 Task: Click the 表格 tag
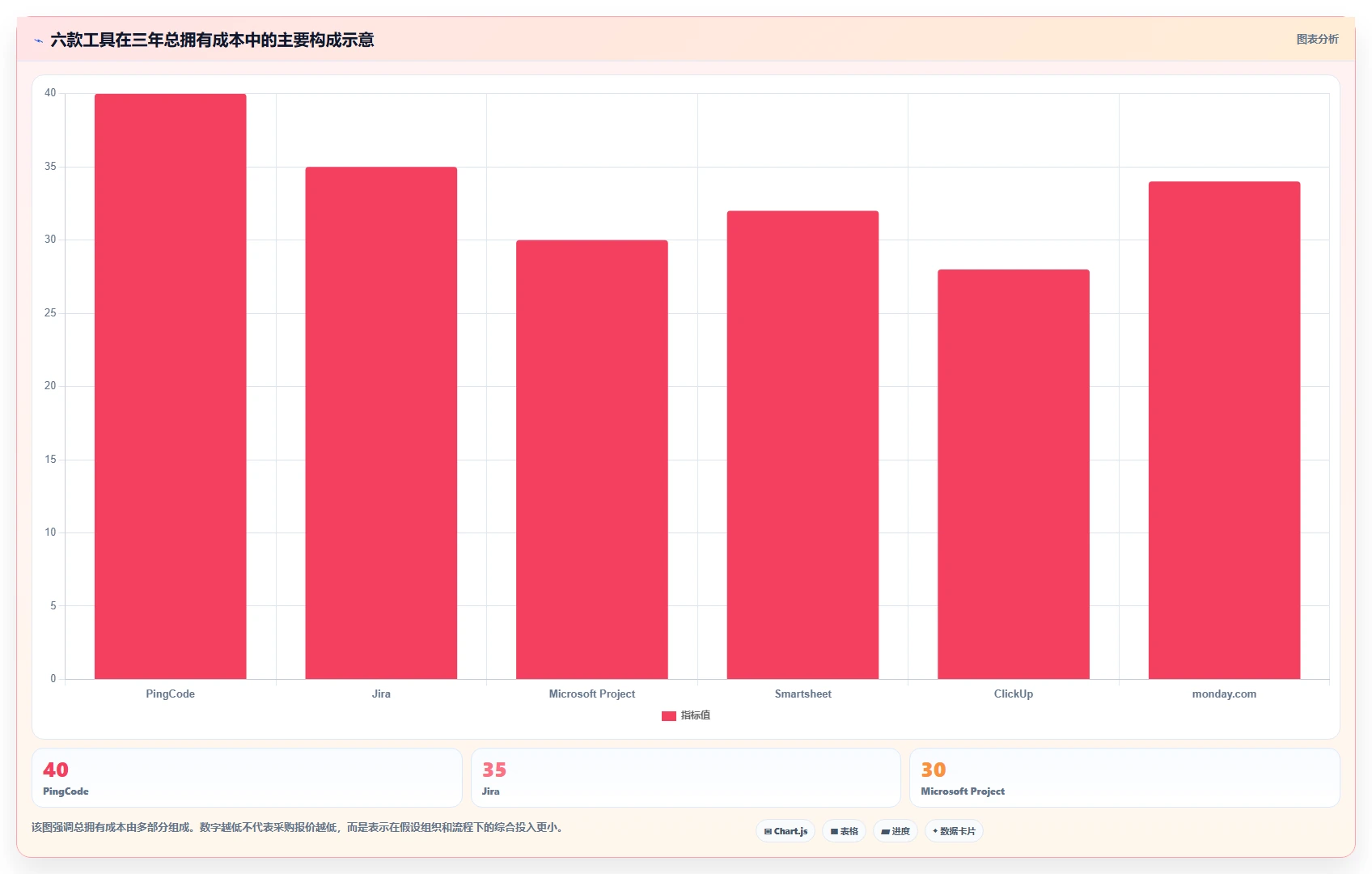pos(844,831)
